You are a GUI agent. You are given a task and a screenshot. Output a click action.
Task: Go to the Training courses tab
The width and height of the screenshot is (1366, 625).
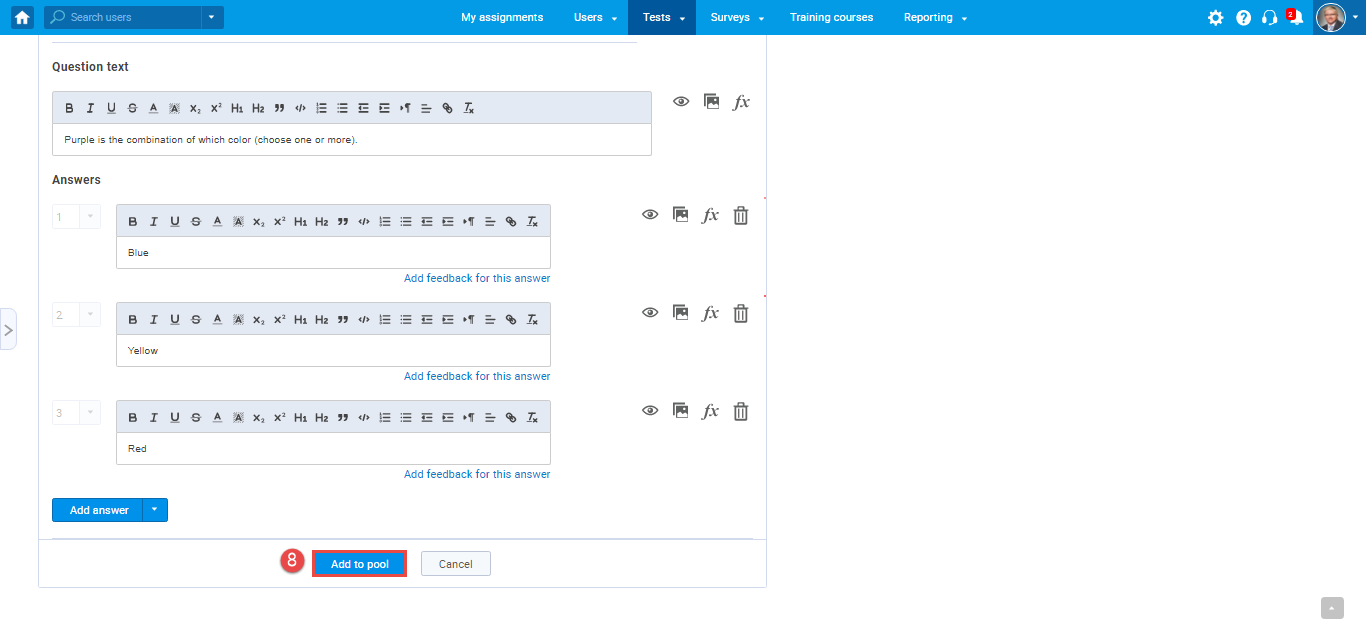point(831,17)
